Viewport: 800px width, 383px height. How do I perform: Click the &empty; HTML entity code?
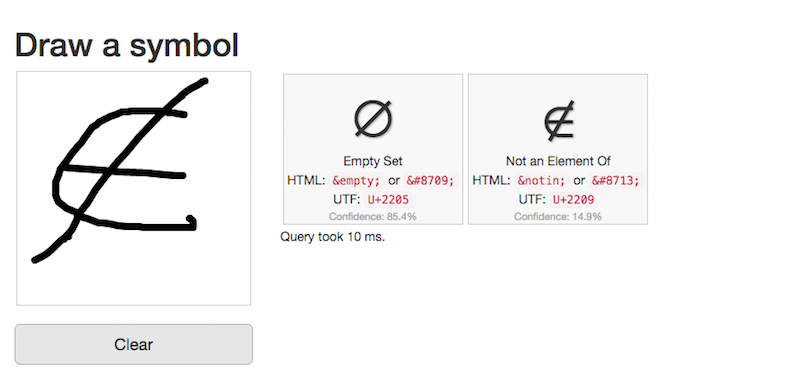[x=356, y=181]
